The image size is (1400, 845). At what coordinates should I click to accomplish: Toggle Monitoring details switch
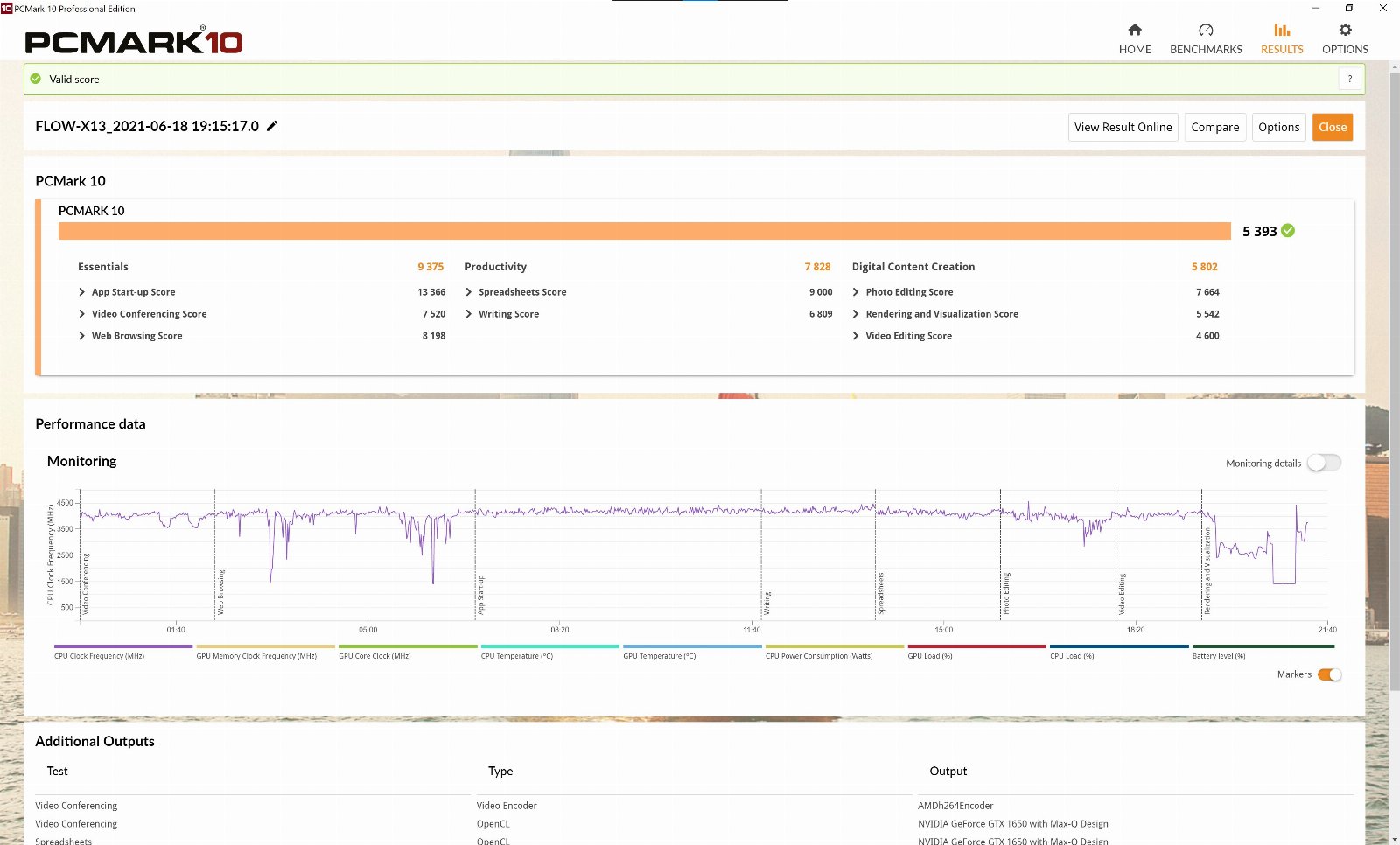(1324, 463)
